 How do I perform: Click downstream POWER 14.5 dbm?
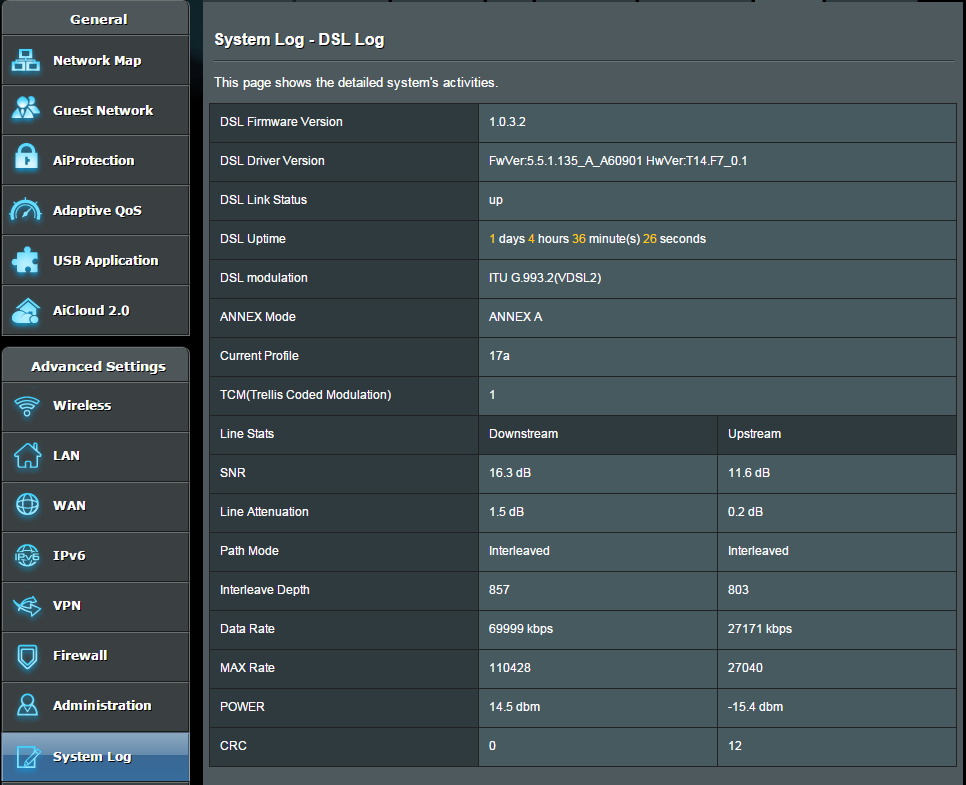(x=514, y=707)
